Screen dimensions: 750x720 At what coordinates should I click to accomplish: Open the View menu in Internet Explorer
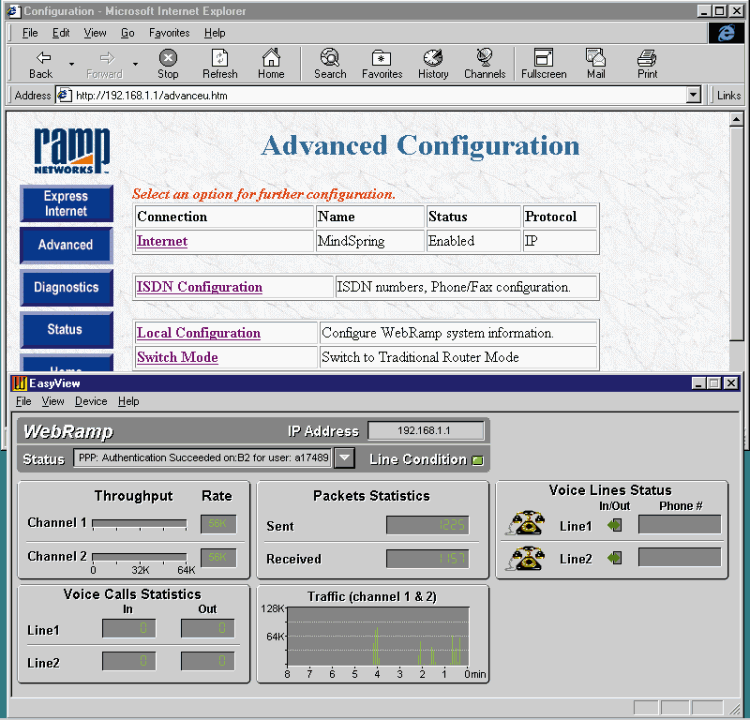[x=95, y=33]
